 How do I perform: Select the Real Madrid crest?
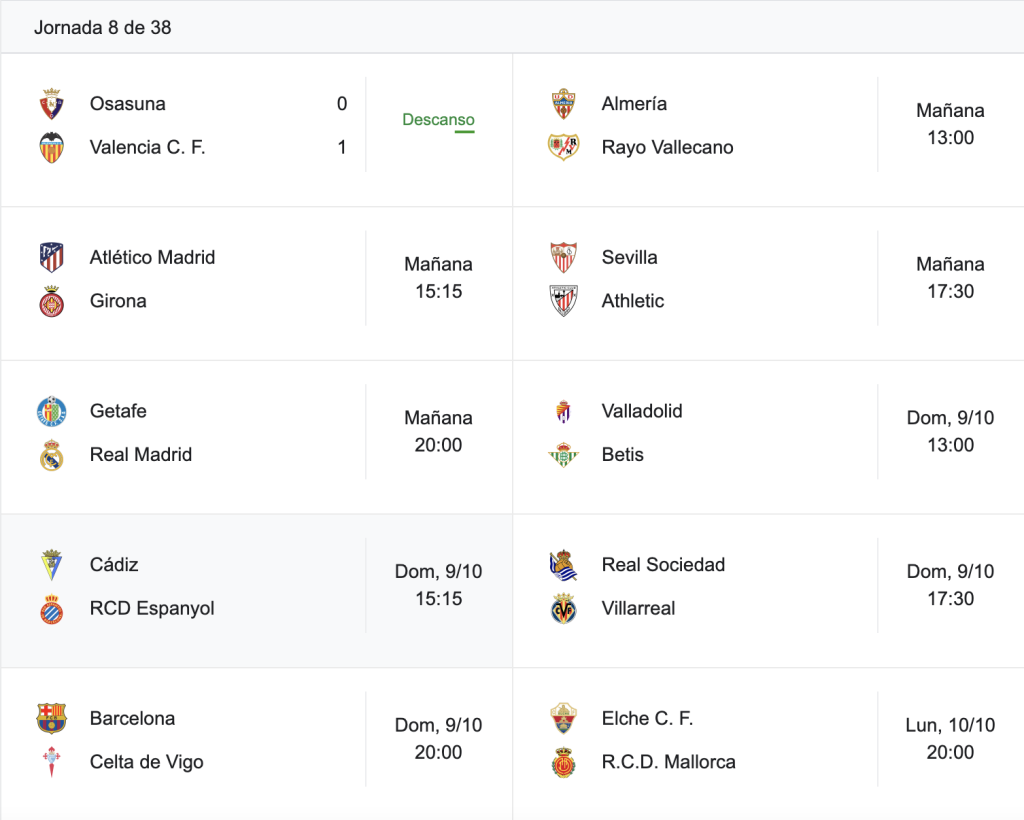click(52, 455)
